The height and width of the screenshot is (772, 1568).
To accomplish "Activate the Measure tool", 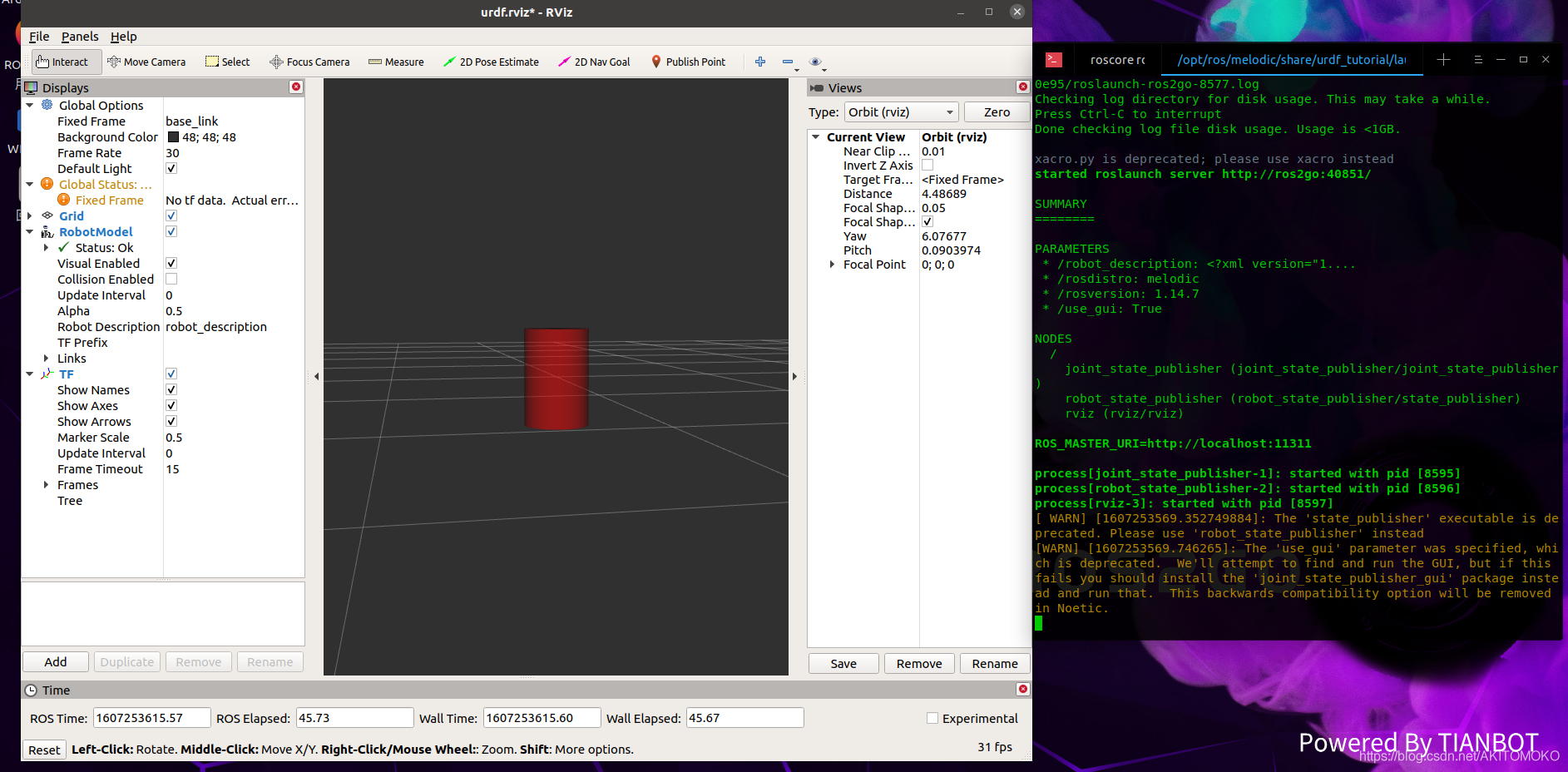I will click(396, 62).
